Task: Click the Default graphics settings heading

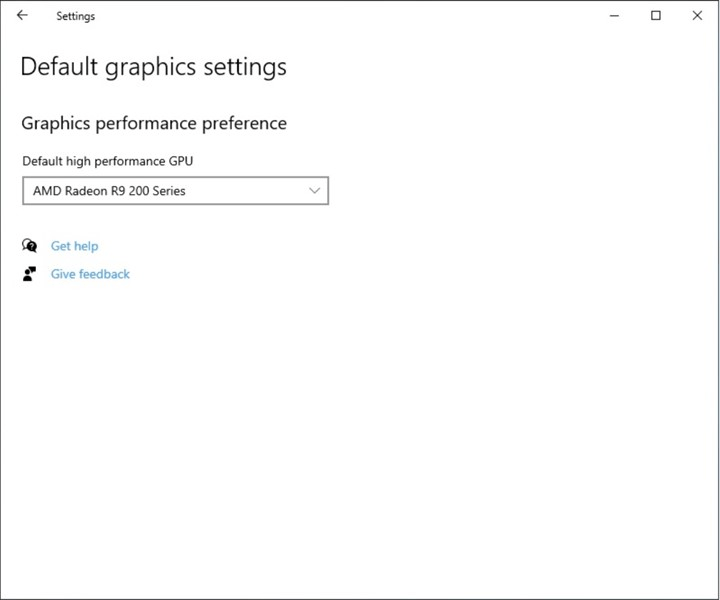Action: (153, 67)
